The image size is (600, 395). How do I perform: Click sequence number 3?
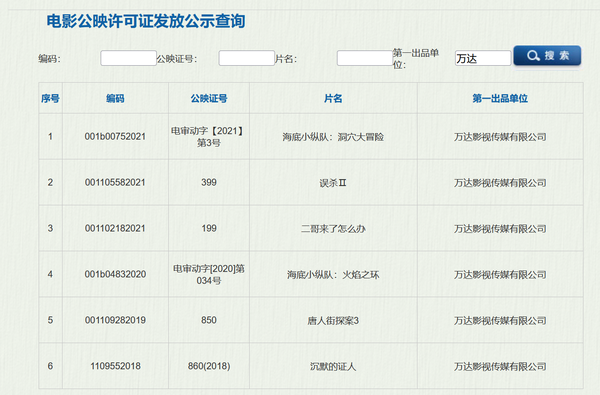50,229
